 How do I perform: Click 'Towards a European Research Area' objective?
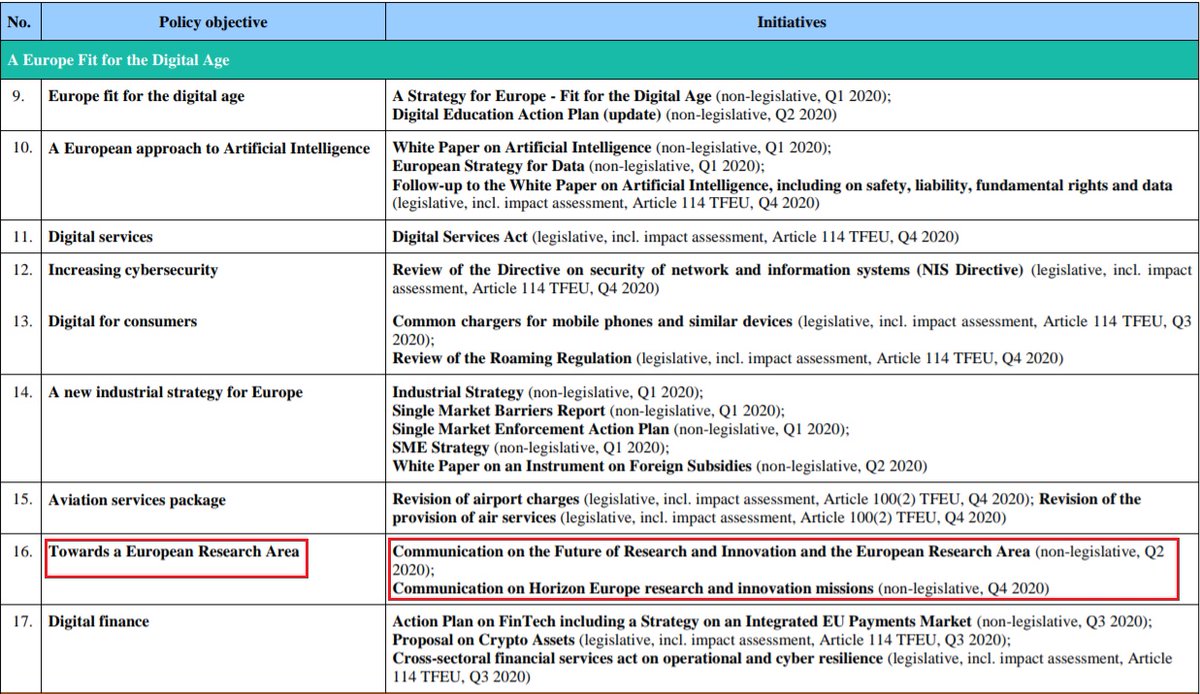pyautogui.click(x=174, y=550)
